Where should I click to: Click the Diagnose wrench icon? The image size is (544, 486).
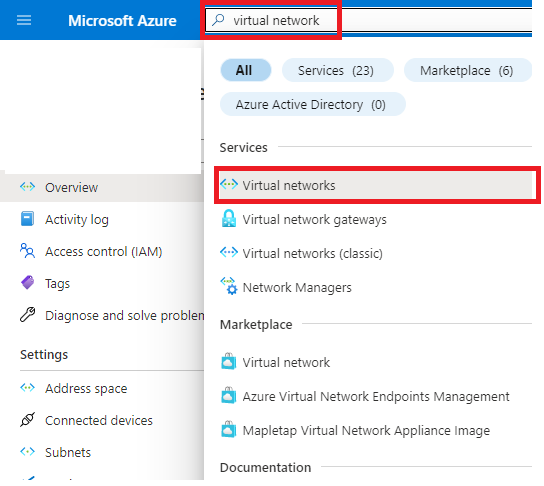tap(27, 315)
